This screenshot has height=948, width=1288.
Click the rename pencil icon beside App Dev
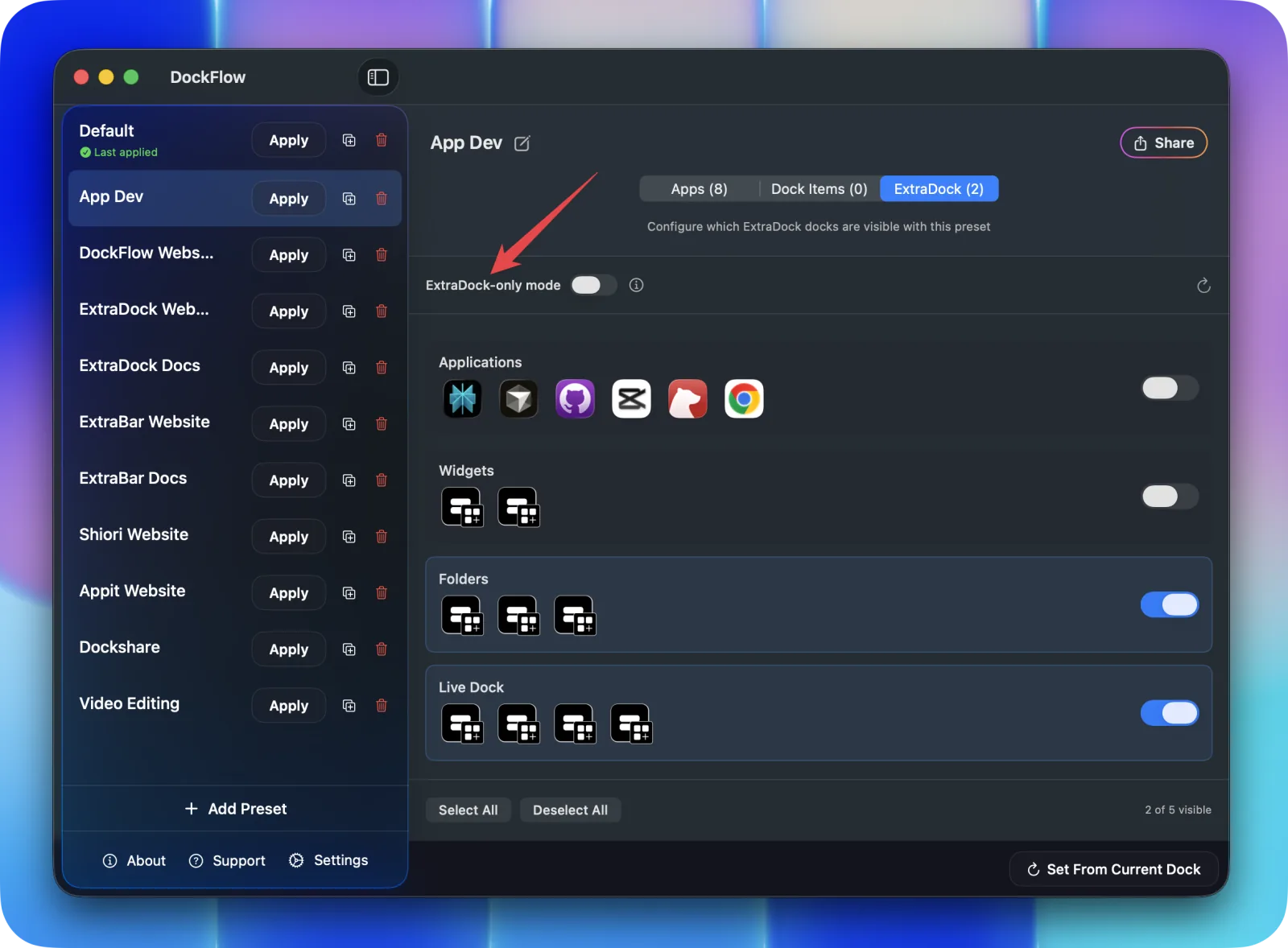522,144
